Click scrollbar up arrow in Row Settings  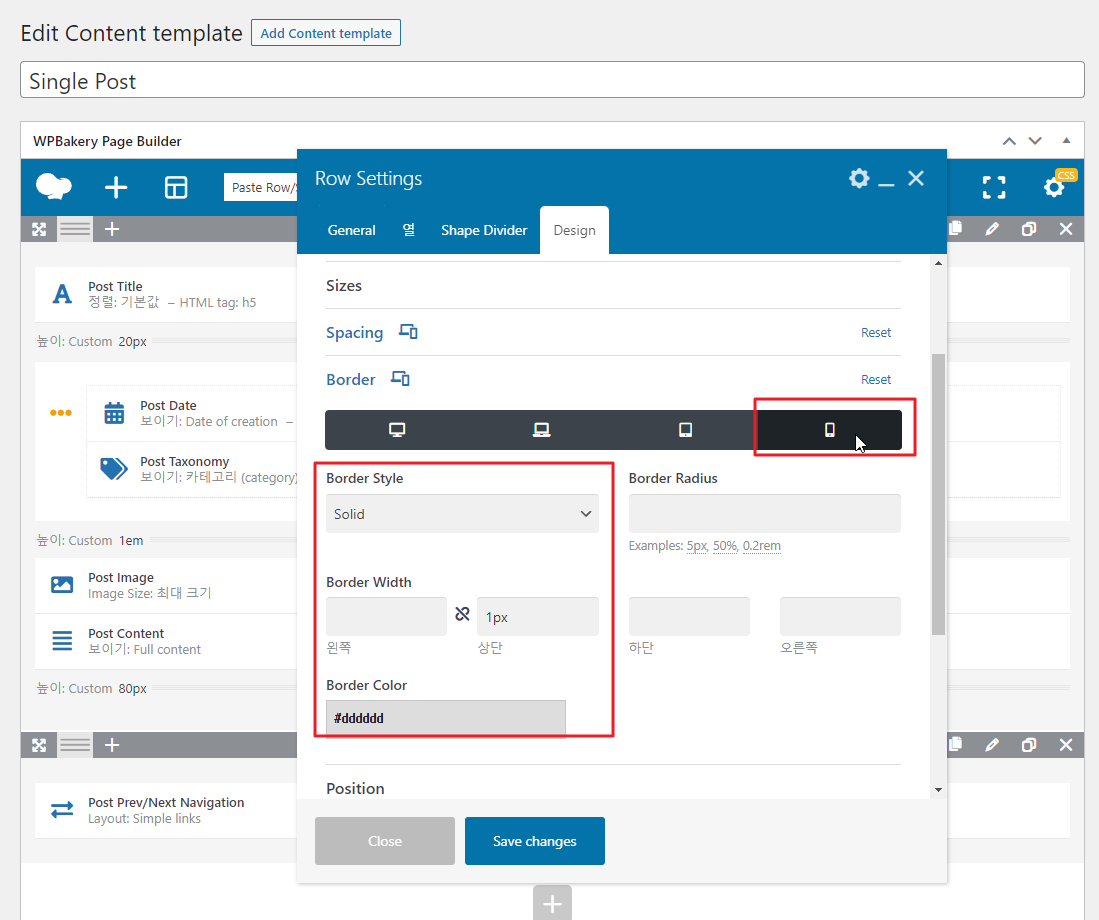938,263
